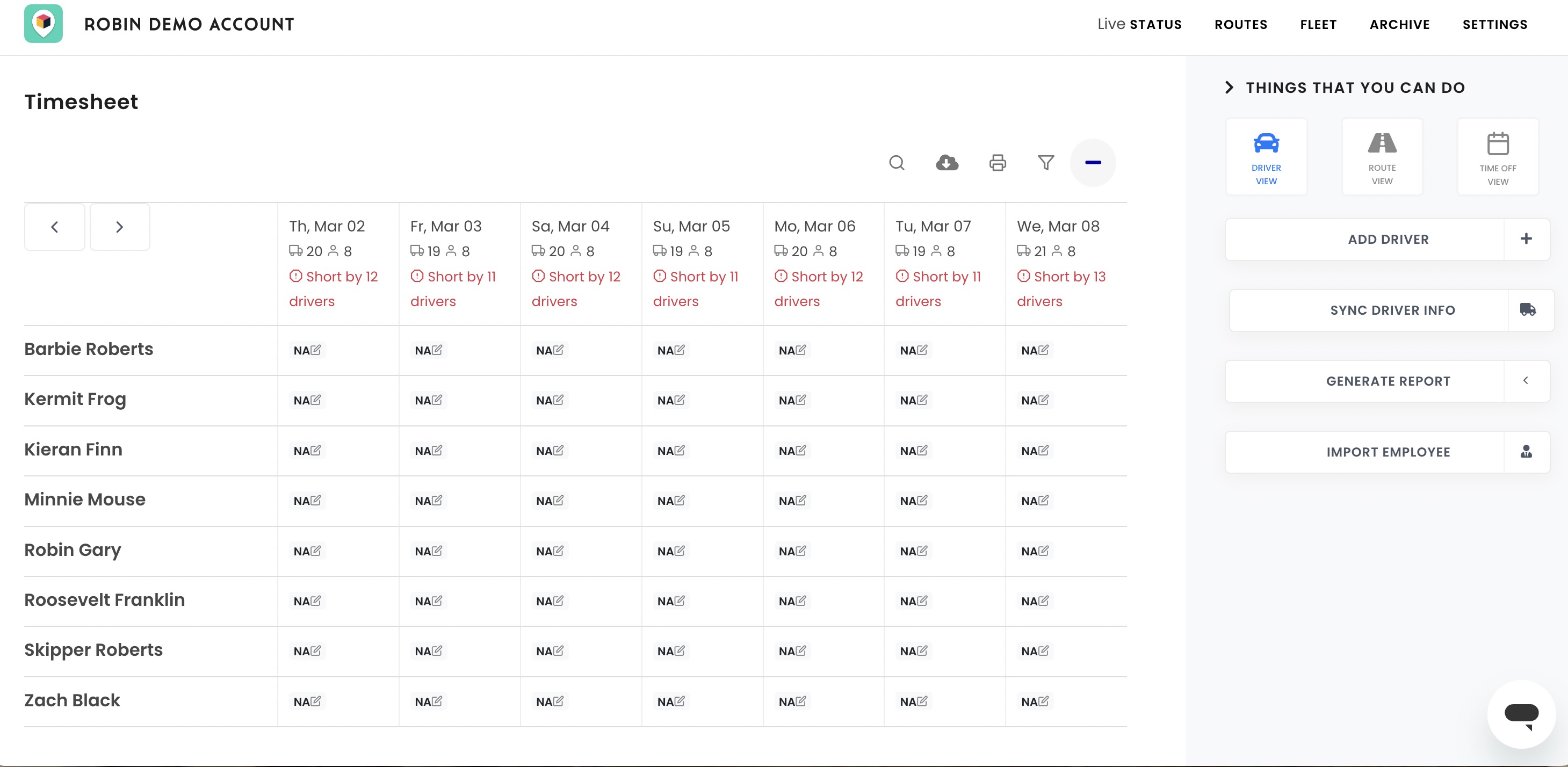Open the Settings menu

(x=1495, y=24)
